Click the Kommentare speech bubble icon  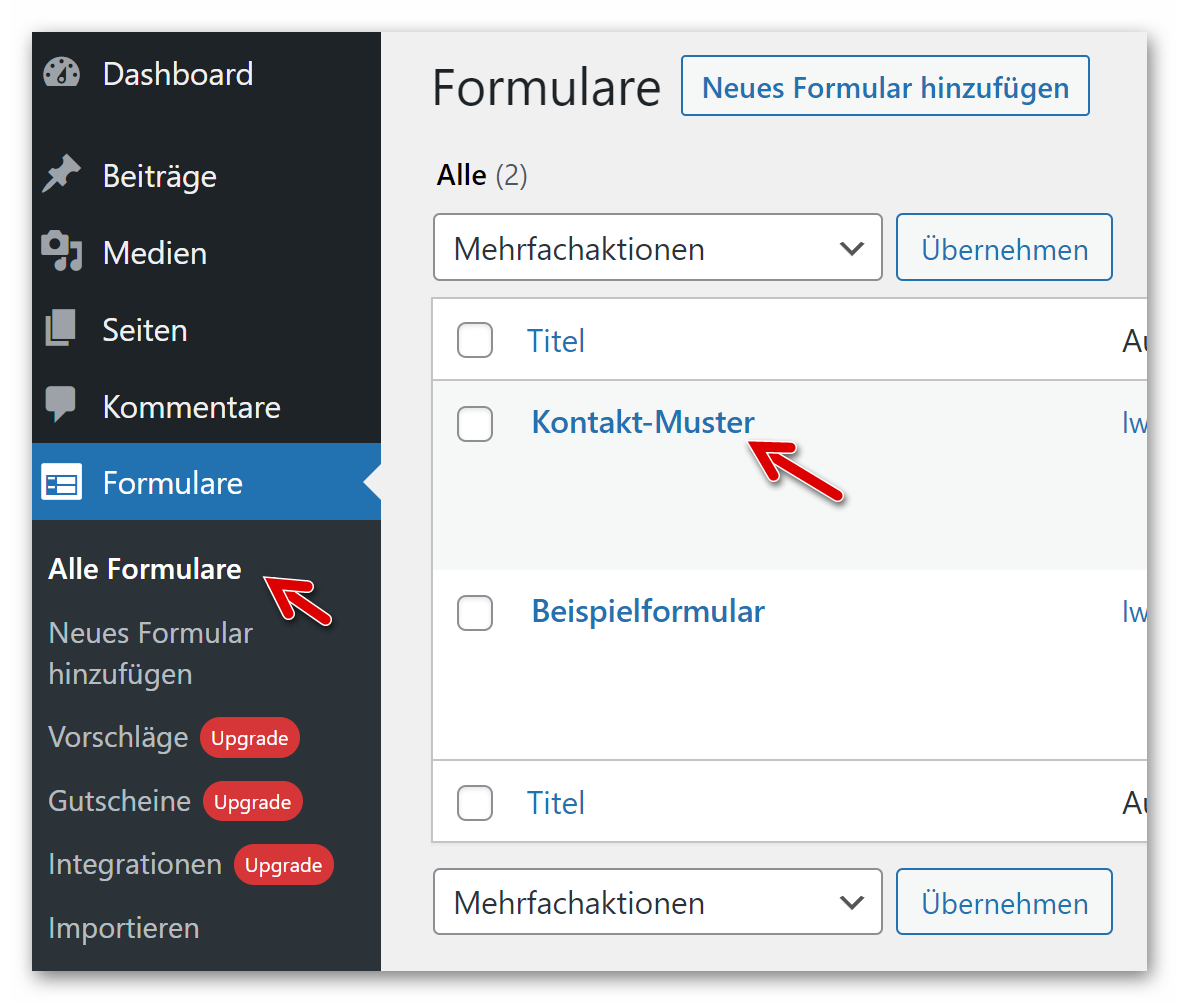click(x=61, y=405)
